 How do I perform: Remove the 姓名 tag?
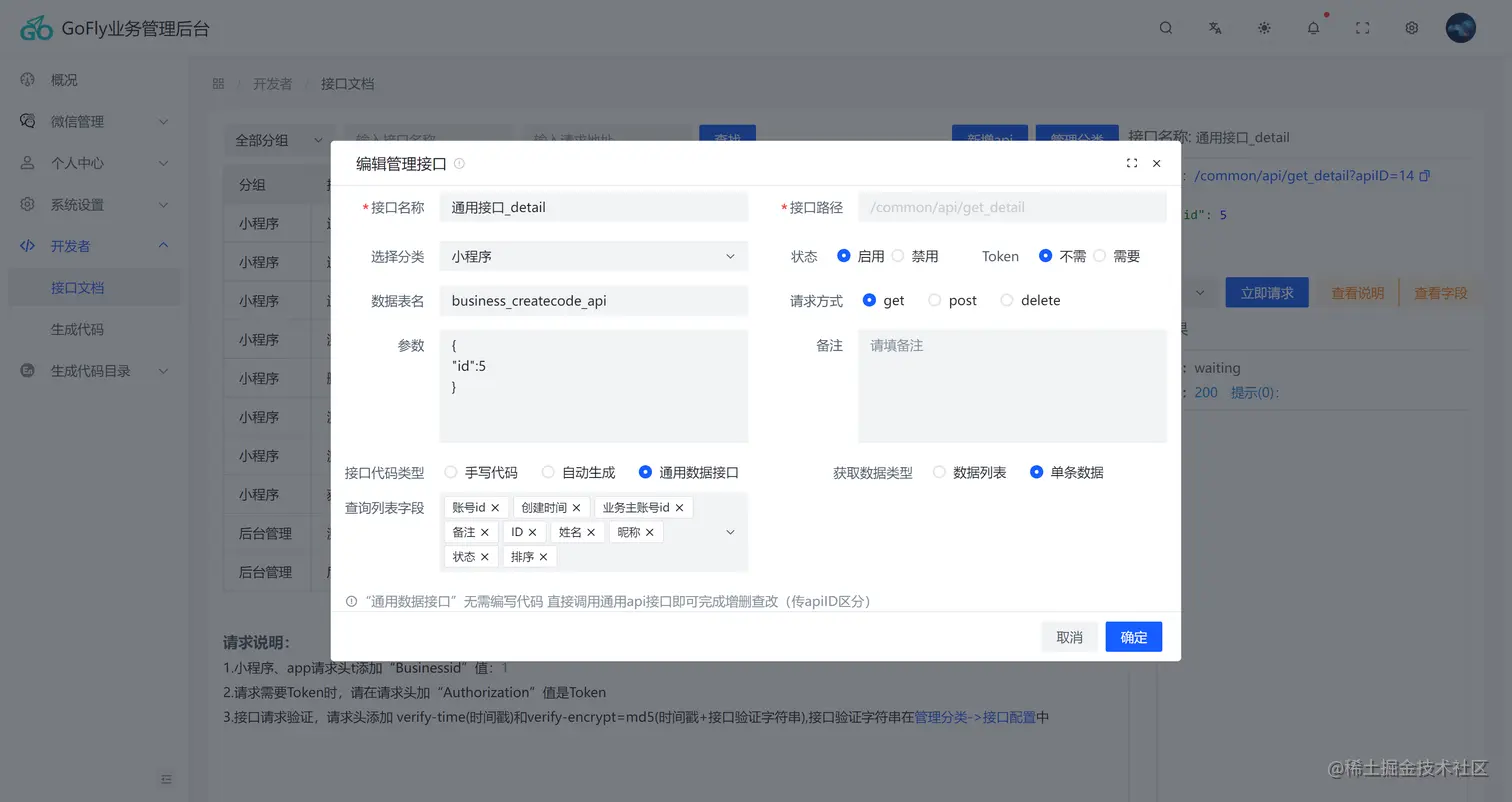(591, 532)
